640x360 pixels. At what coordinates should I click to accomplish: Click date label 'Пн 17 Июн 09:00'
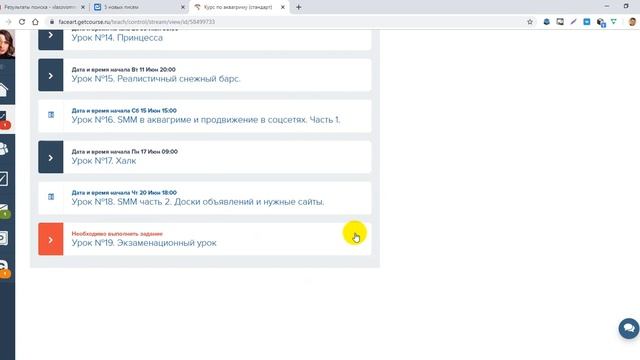click(x=154, y=151)
